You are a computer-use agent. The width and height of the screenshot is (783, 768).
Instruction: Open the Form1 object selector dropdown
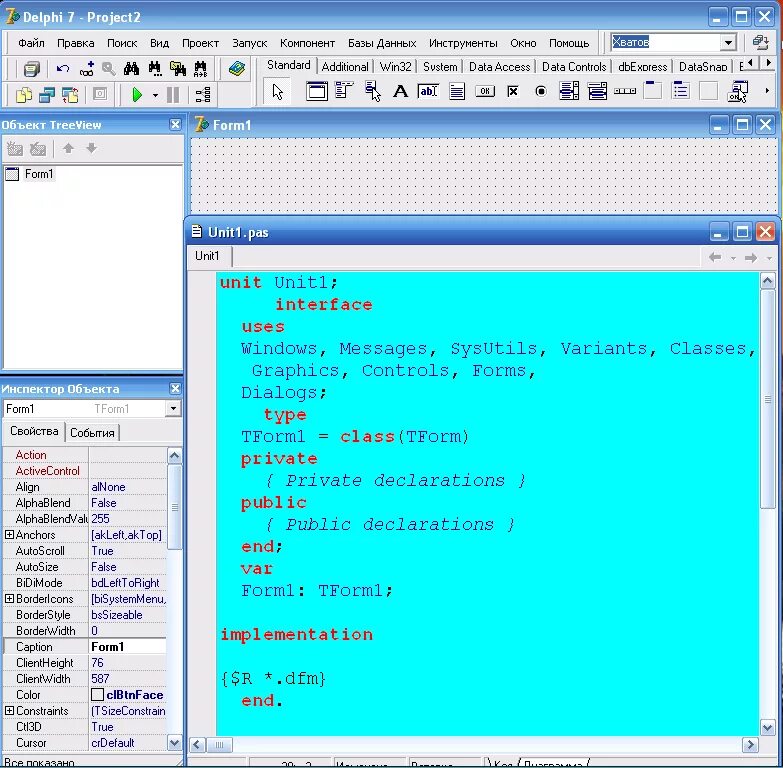173,408
